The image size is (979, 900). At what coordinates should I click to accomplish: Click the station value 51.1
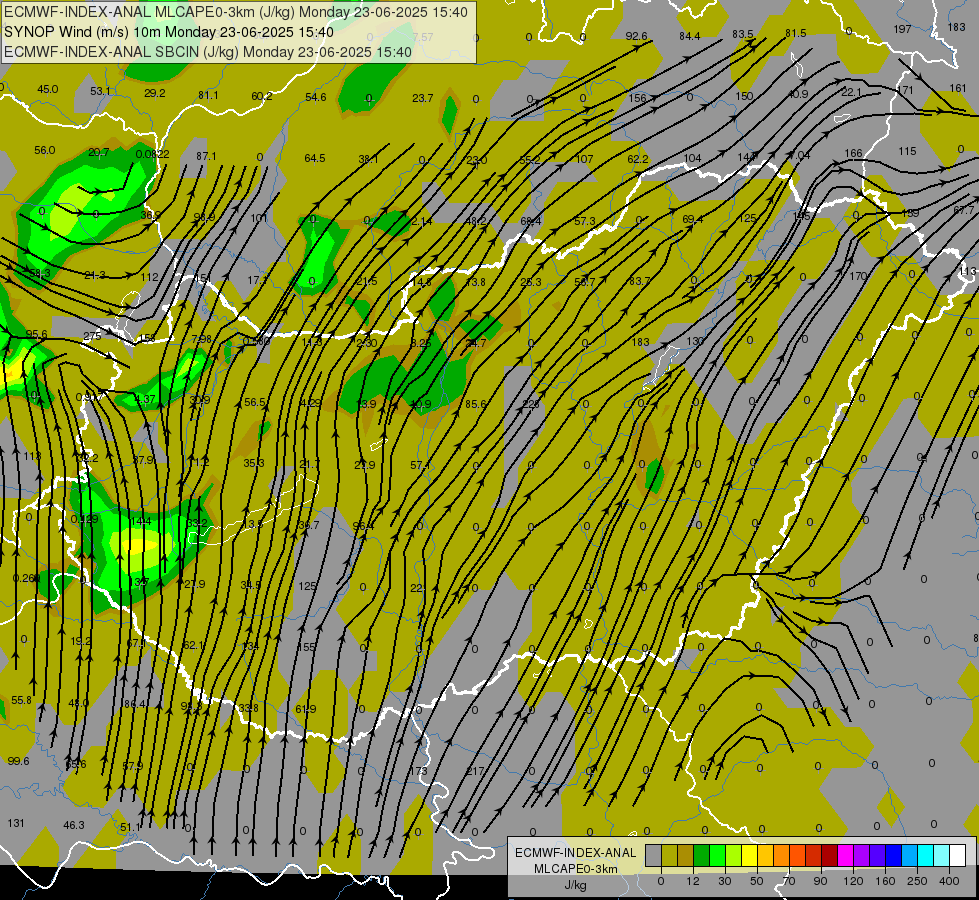(130, 828)
